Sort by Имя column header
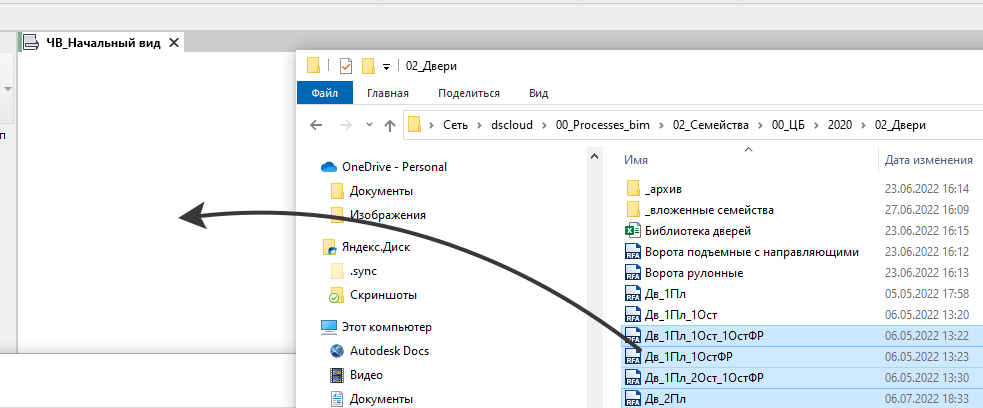The height and width of the screenshot is (408, 983). coord(636,160)
